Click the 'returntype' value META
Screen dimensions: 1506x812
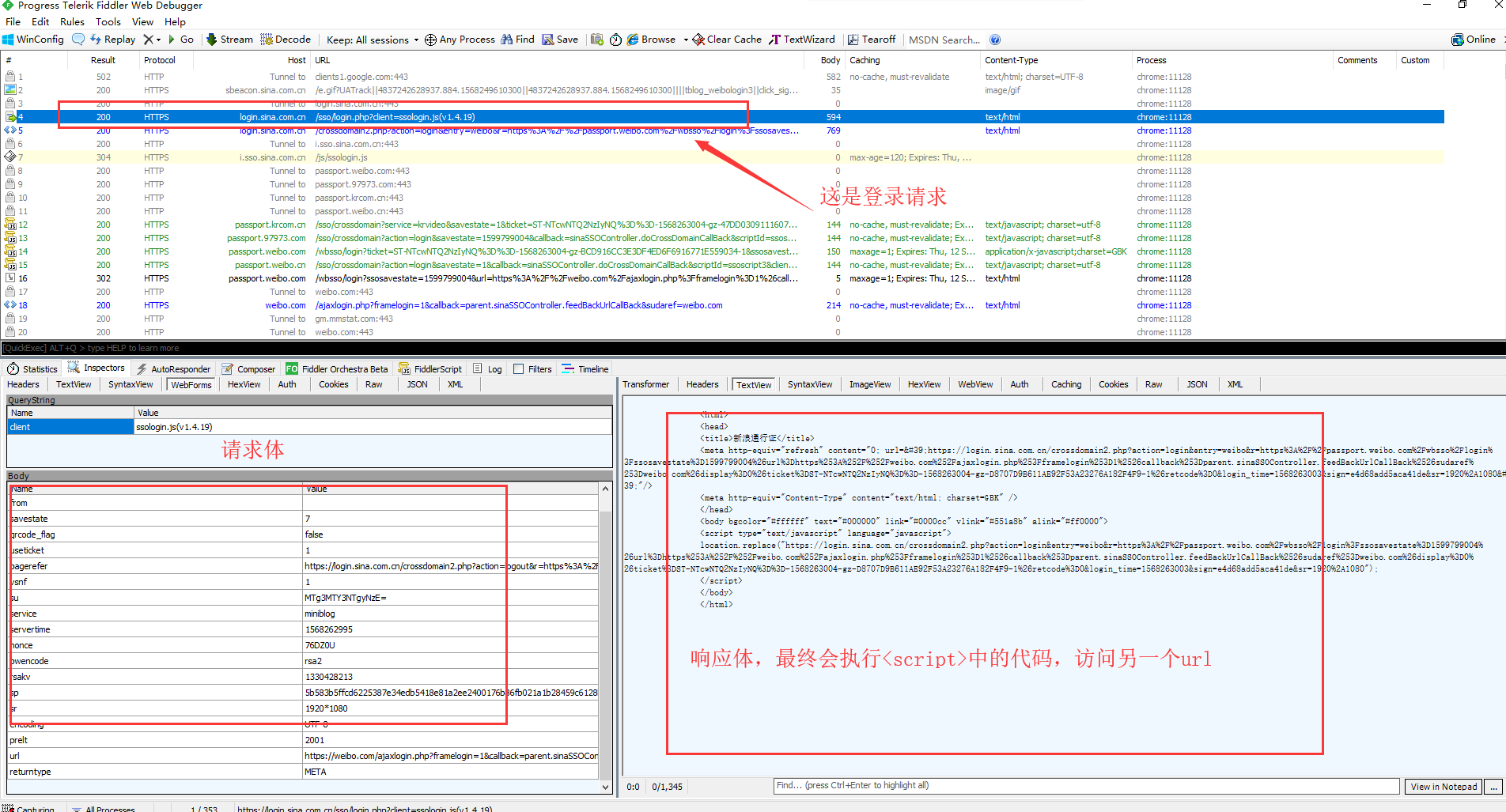coord(450,772)
